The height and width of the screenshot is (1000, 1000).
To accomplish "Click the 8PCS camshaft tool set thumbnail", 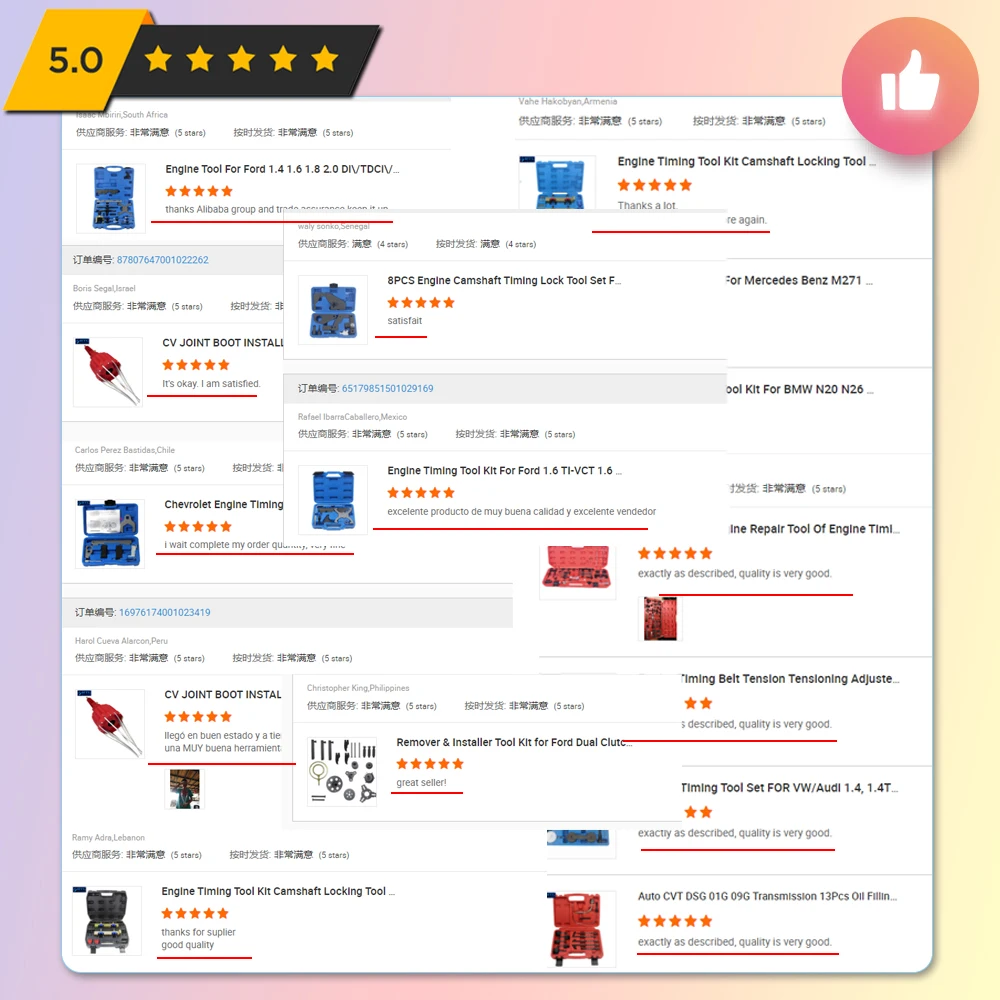I will [x=332, y=310].
